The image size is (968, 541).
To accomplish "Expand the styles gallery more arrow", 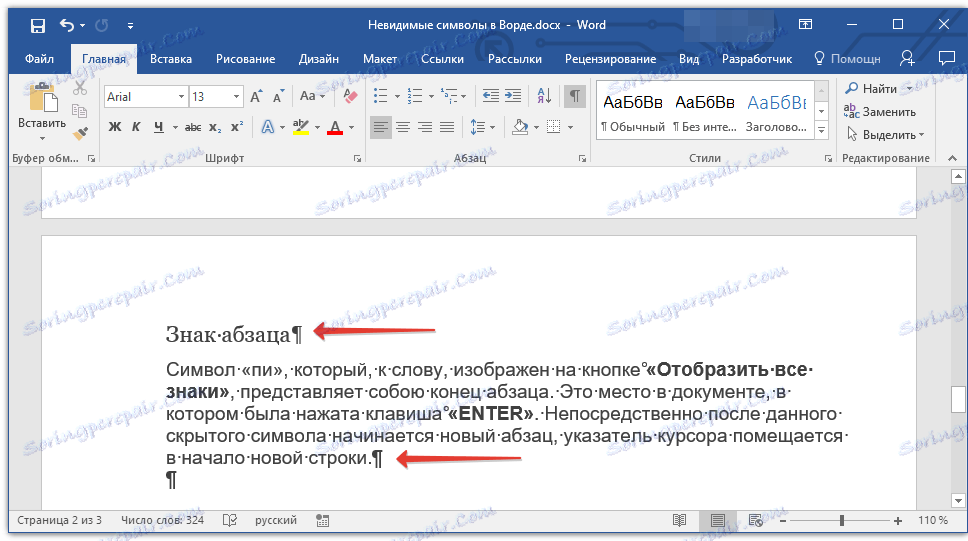I will click(821, 130).
